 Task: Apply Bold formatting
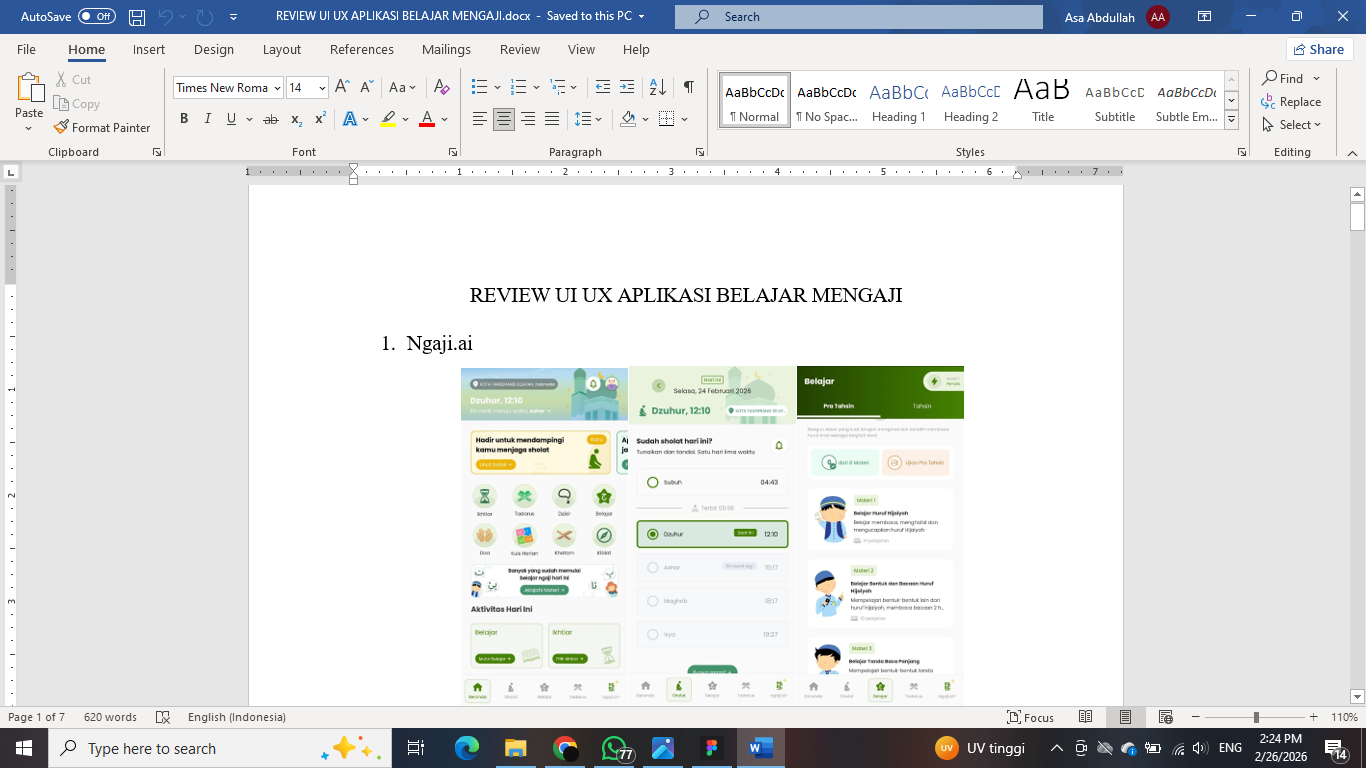click(x=184, y=119)
